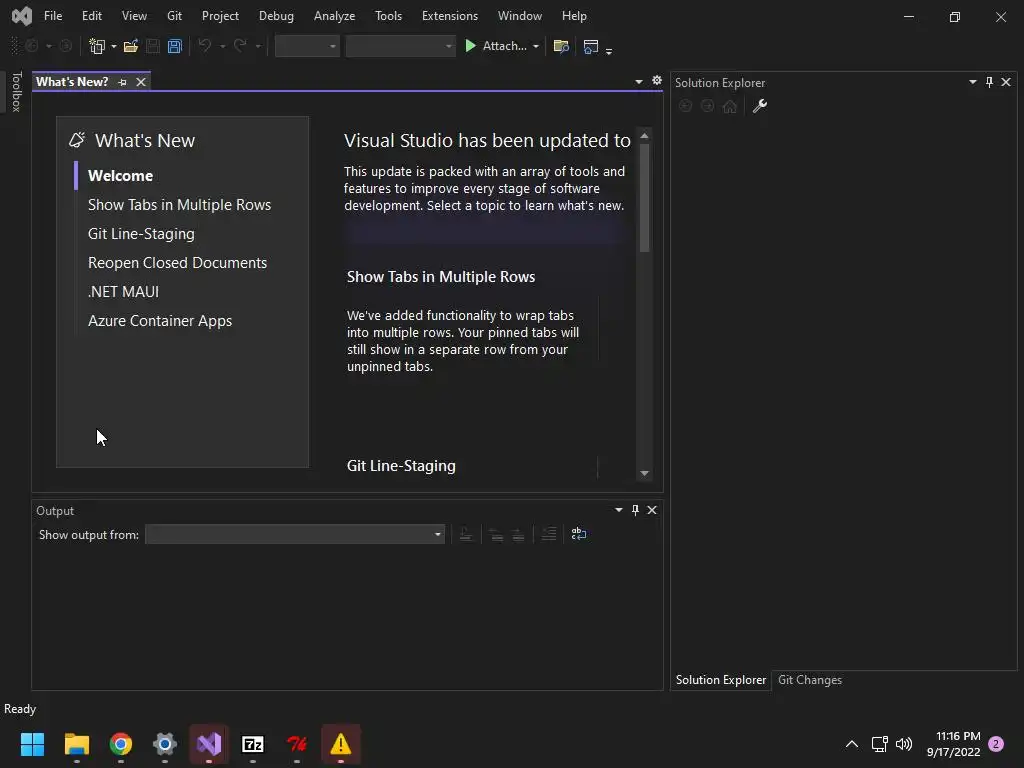
Task: Expand the toolbar overflow options arrow
Action: [609, 50]
